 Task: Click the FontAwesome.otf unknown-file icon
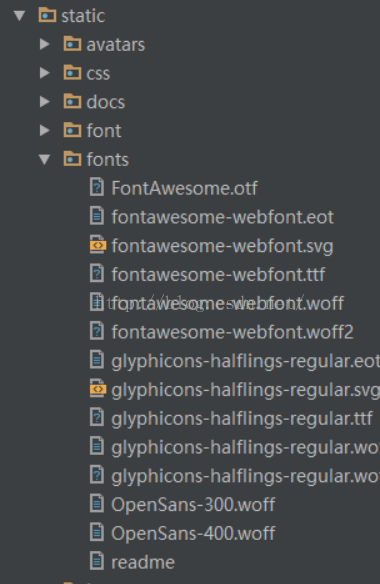pos(97,187)
